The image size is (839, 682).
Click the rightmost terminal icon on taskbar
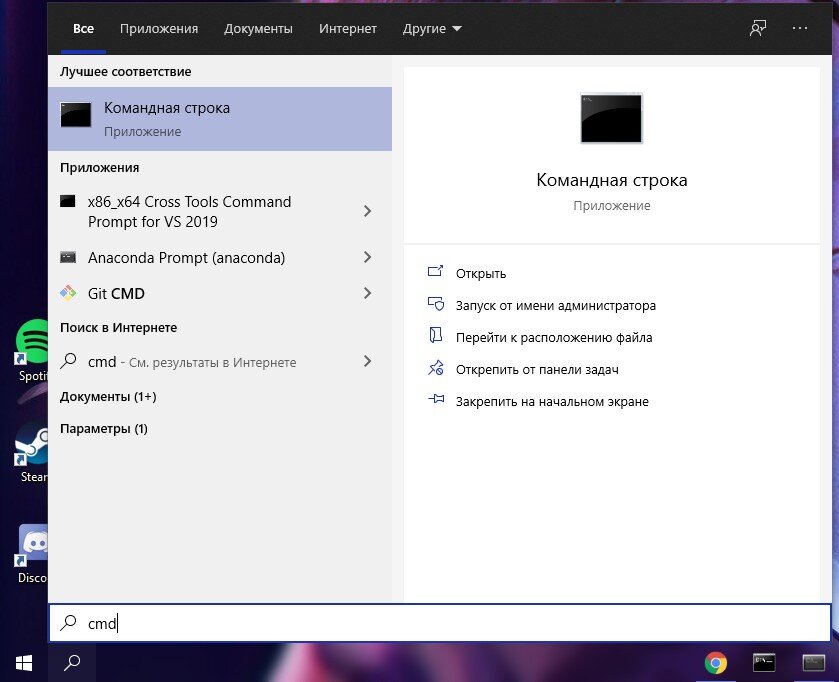(813, 662)
